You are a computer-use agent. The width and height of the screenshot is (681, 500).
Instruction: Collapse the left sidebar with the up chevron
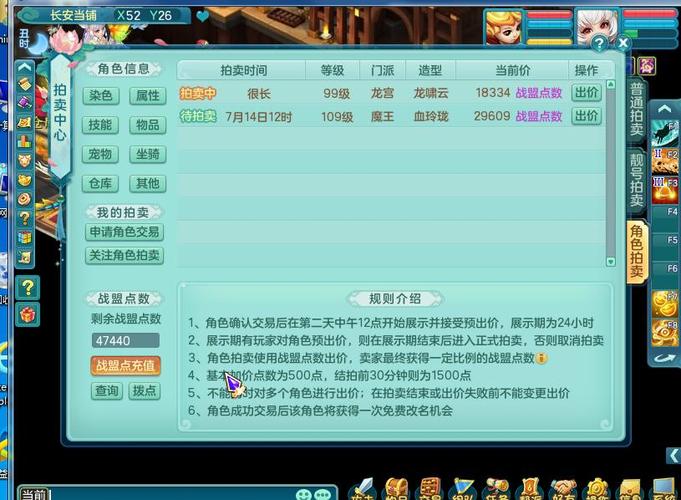coord(24,67)
